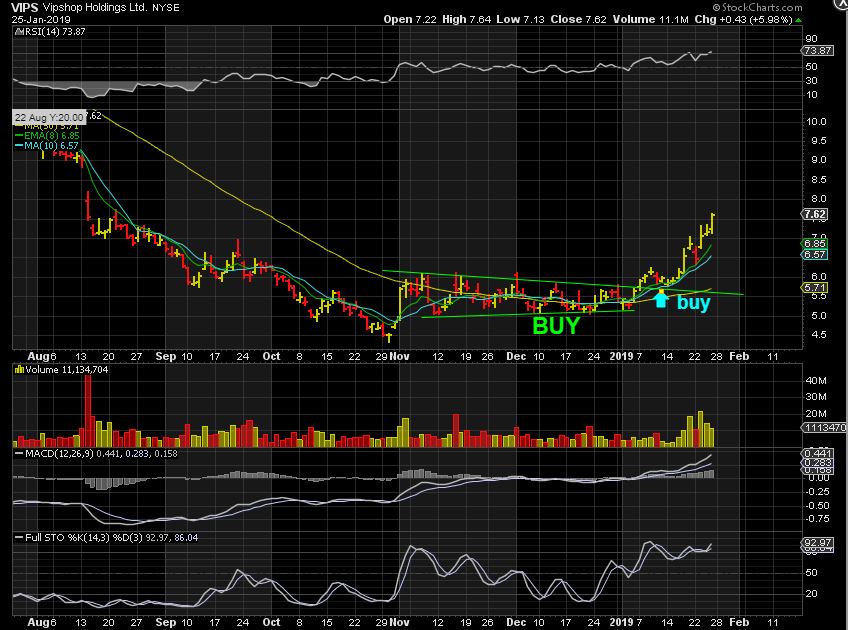Click the High 7.64 value in the header
848x630 pixels.
coord(466,19)
